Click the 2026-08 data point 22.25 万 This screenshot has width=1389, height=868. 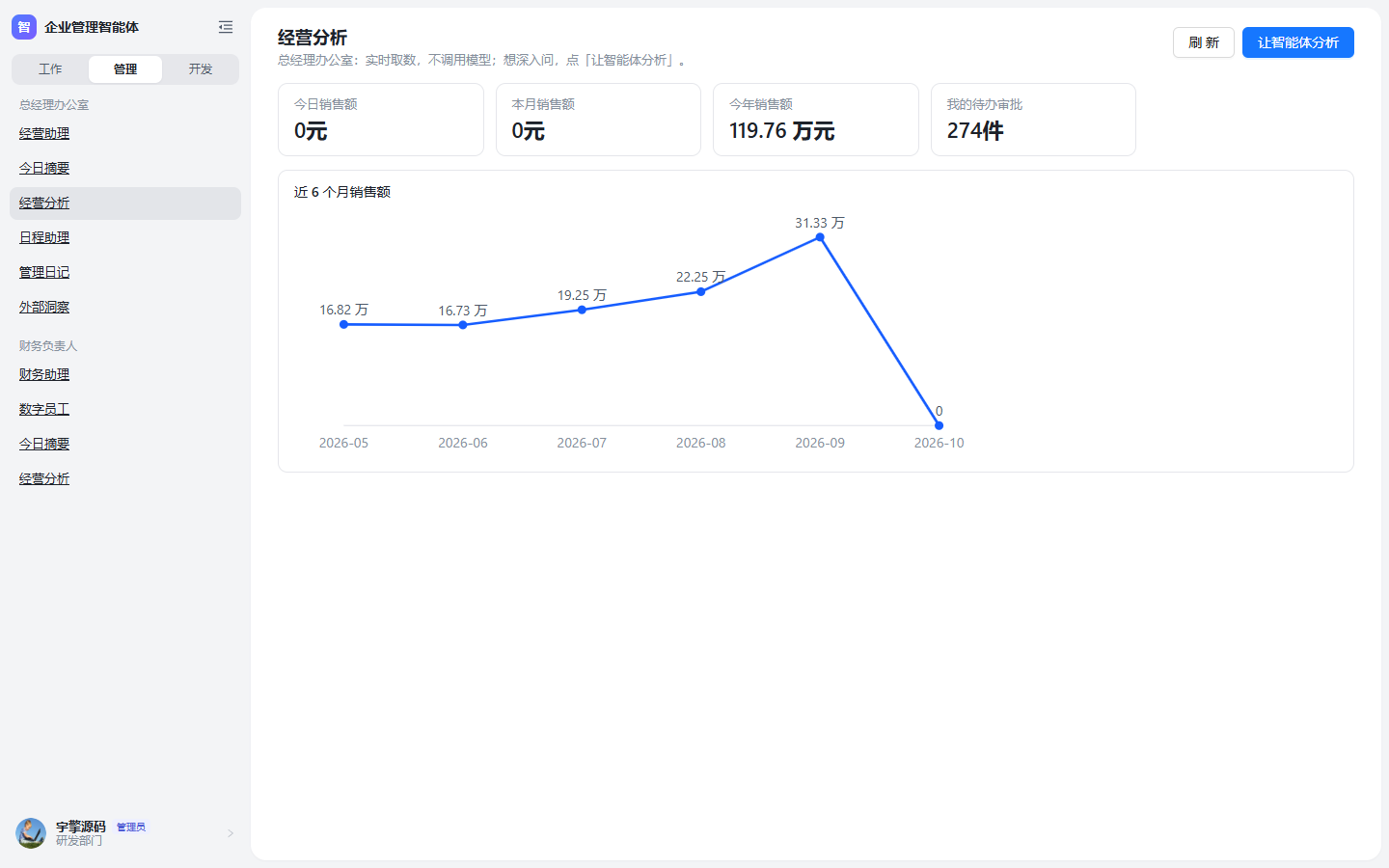click(701, 291)
